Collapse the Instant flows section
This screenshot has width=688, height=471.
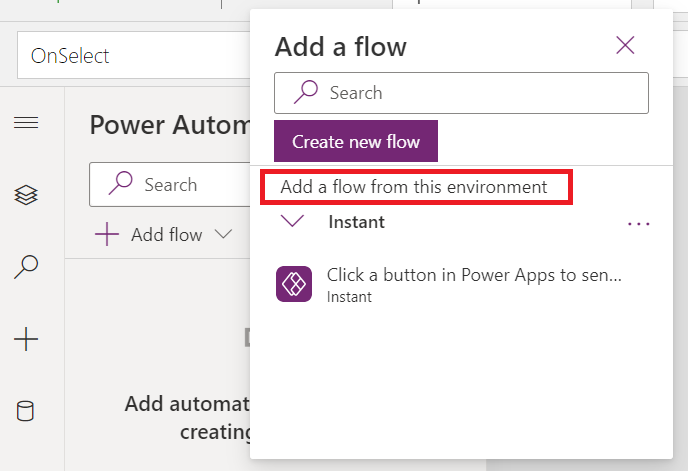pyautogui.click(x=293, y=222)
